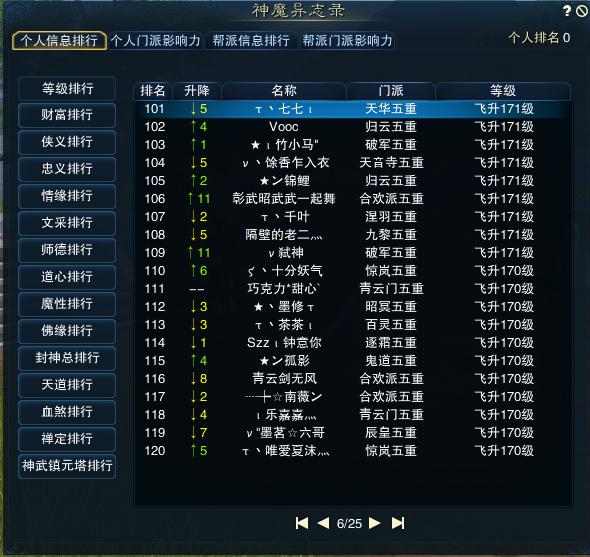Open the help question mark icon
Screen dimensions: 590x557
[x=567, y=11]
